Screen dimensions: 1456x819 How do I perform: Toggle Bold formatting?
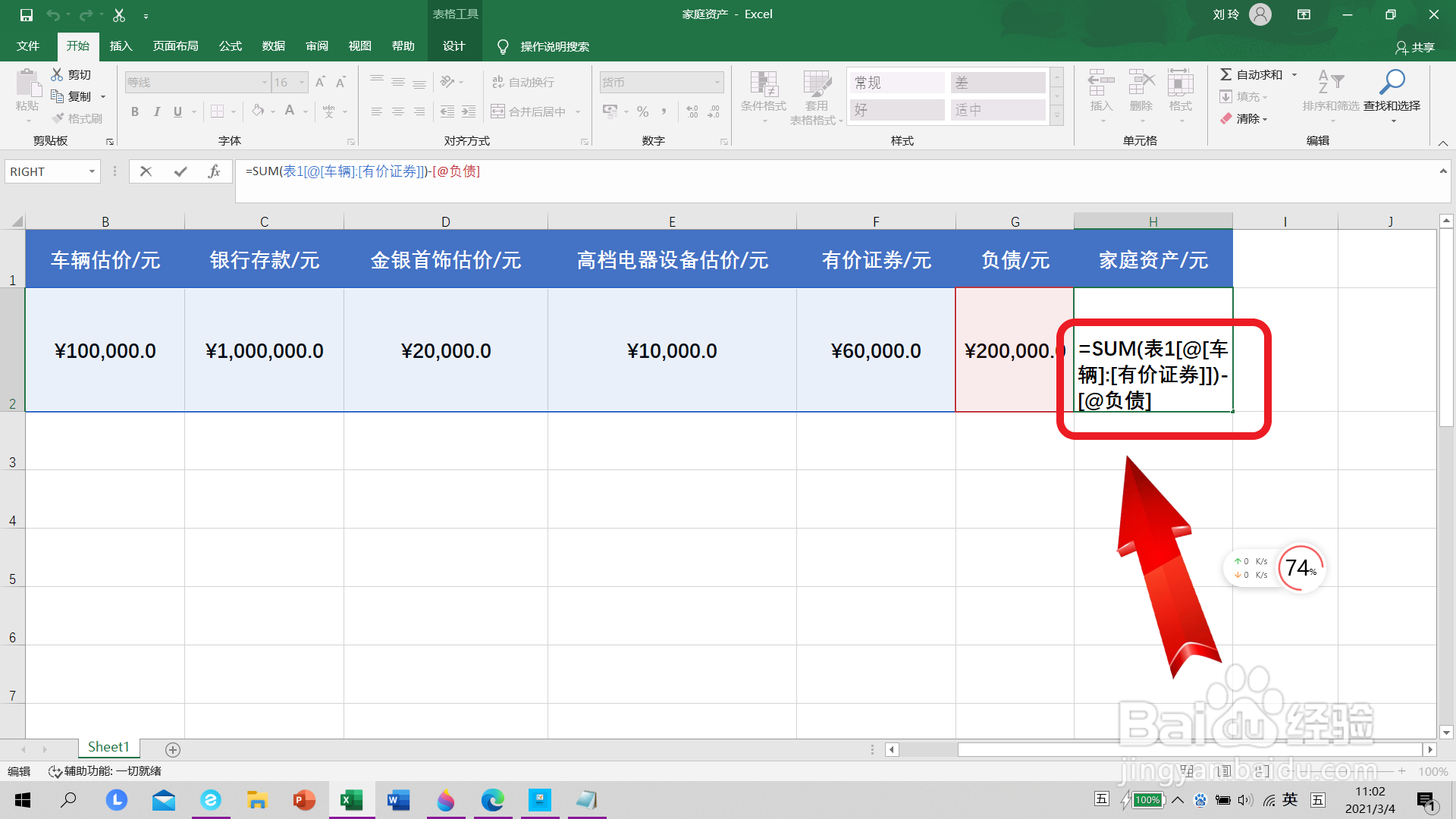coord(135,111)
